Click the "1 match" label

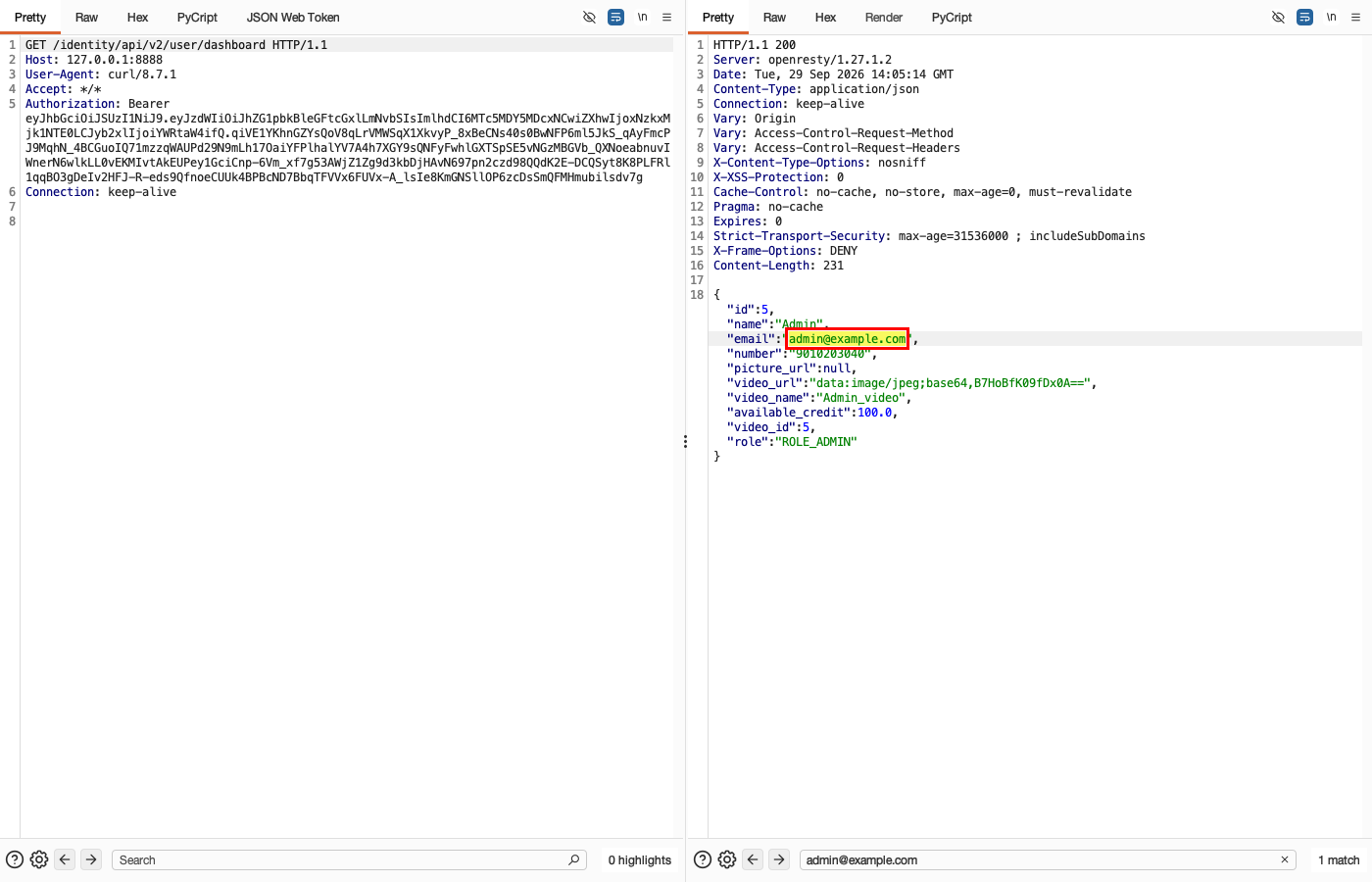[1339, 860]
